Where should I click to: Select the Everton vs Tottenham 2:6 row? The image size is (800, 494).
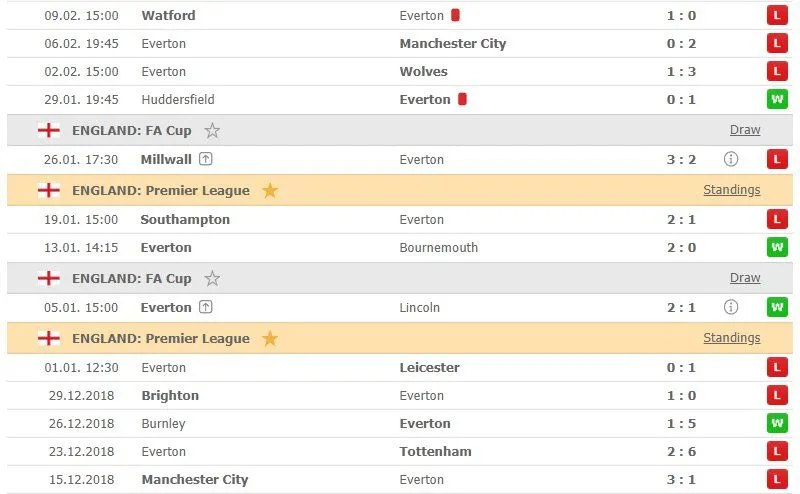[x=400, y=451]
